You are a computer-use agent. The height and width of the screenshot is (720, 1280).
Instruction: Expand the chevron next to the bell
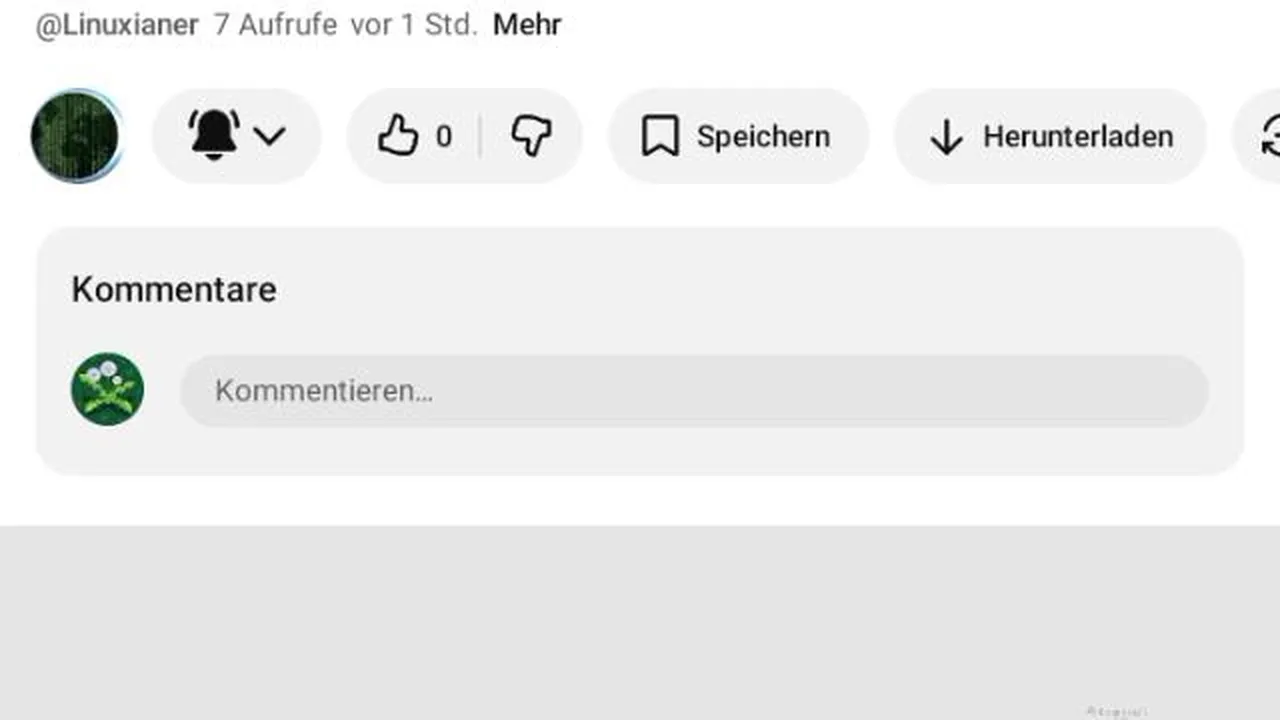coord(270,136)
